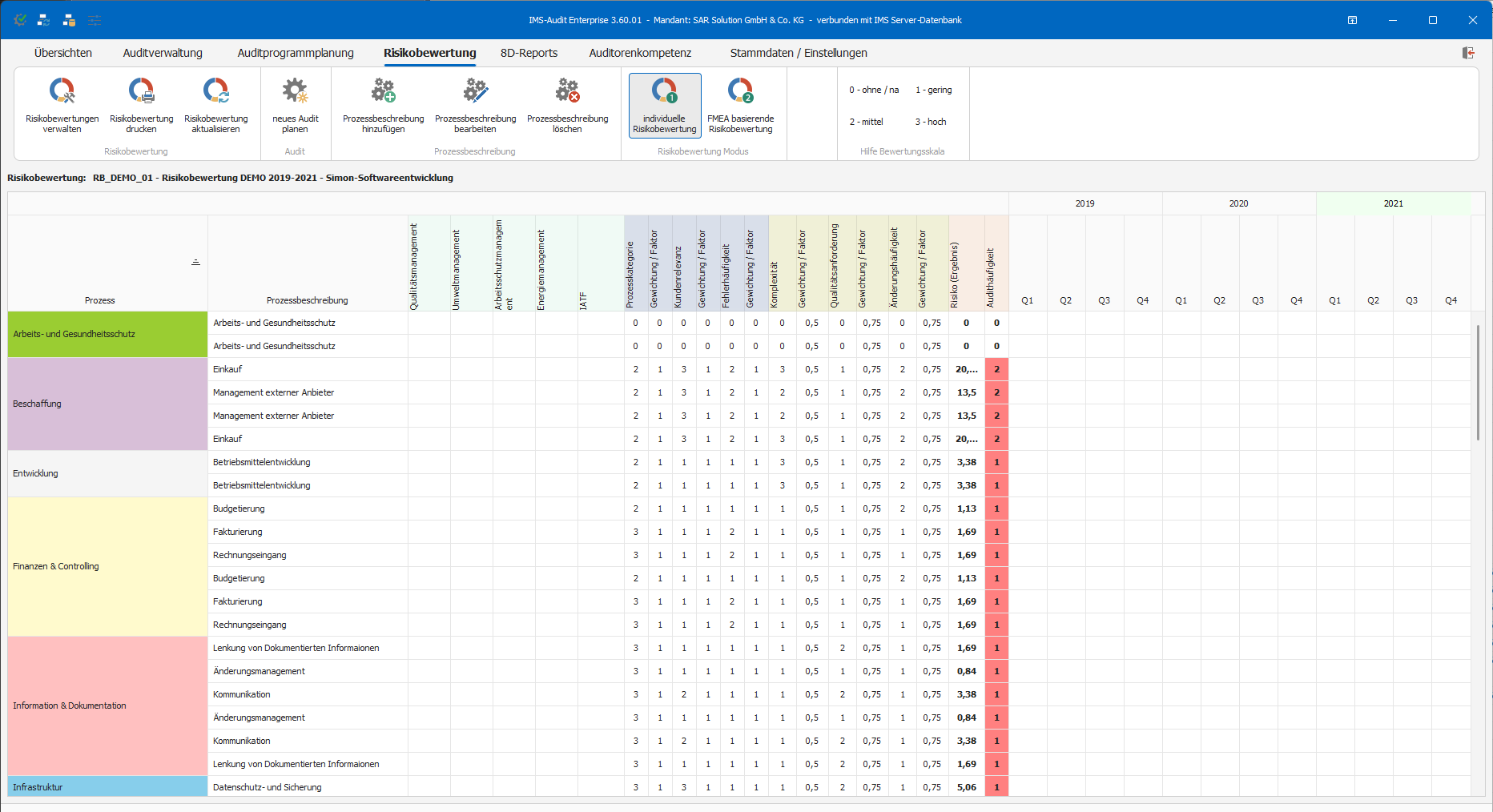Image resolution: width=1493 pixels, height=812 pixels.
Task: Click '1 - gering' scale entry
Action: point(934,90)
